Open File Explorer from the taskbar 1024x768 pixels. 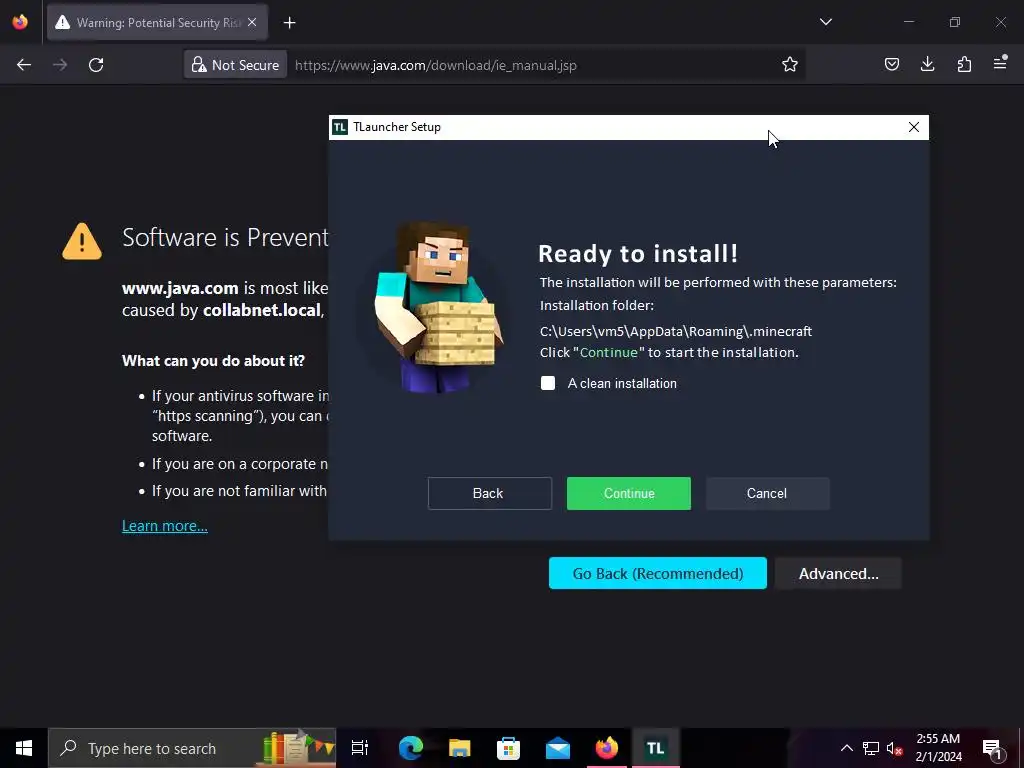coord(460,748)
